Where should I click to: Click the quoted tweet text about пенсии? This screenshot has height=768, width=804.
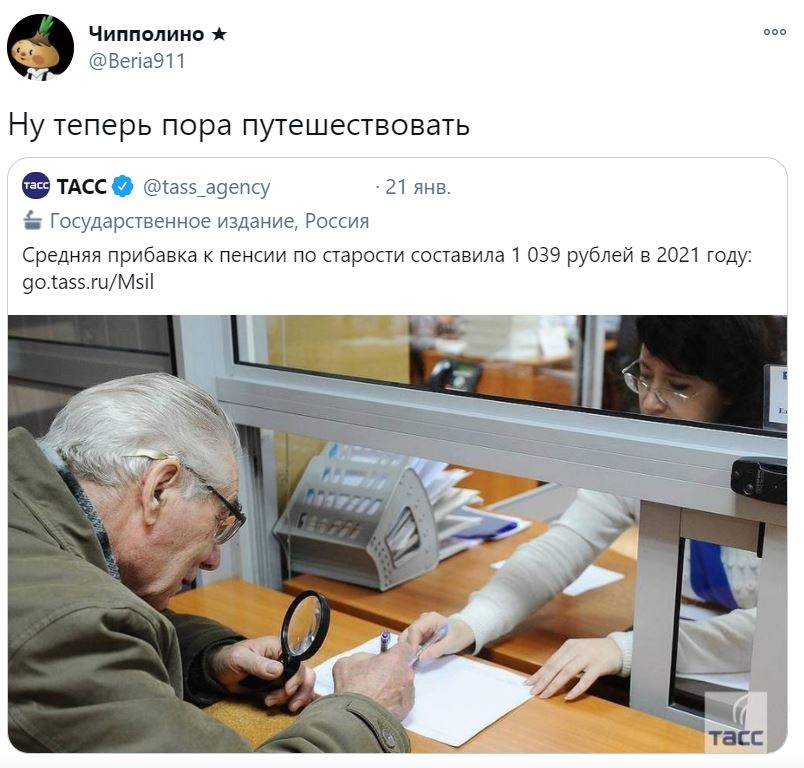387,255
